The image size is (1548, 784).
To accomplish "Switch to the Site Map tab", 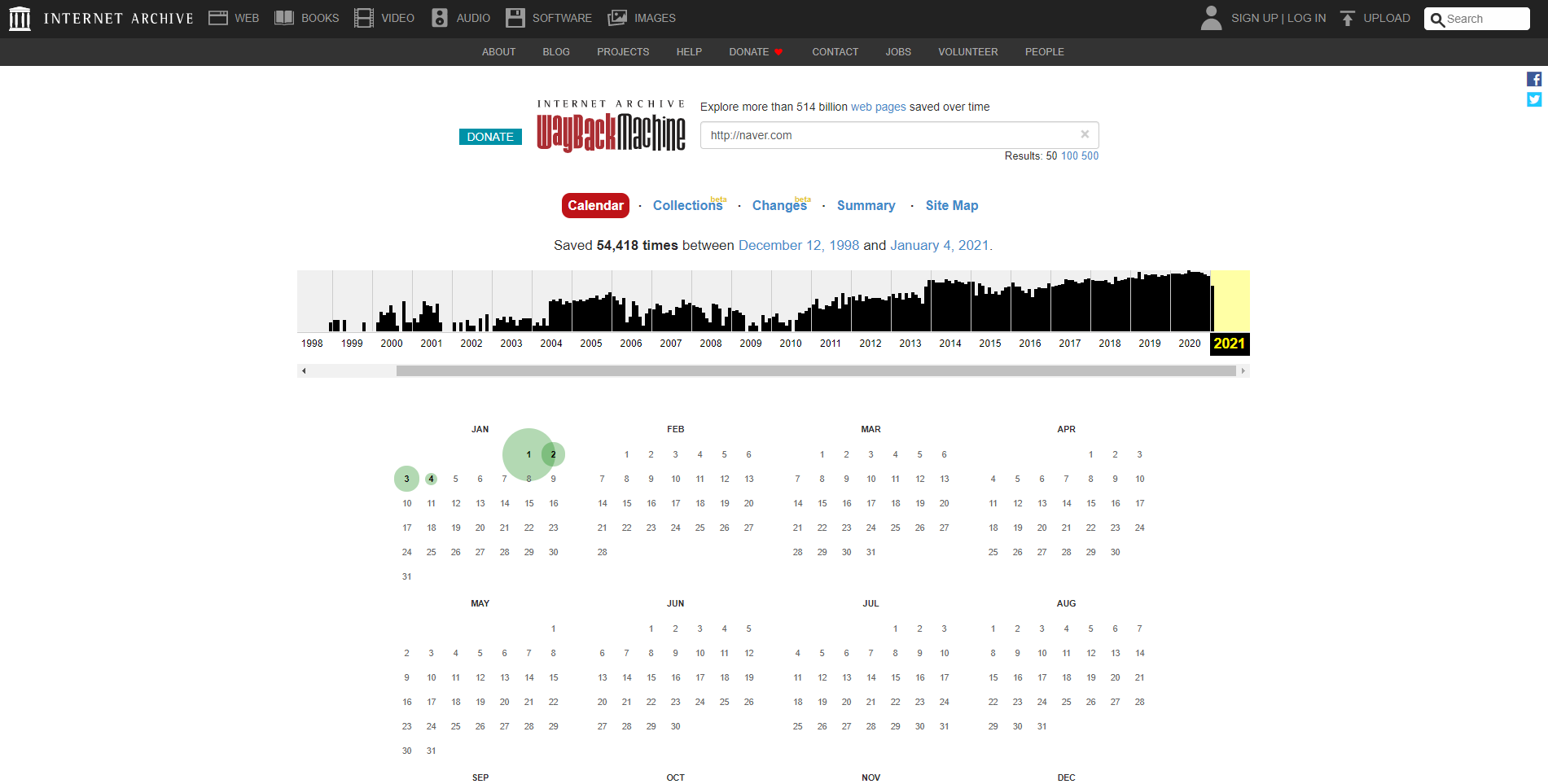I will (x=951, y=205).
